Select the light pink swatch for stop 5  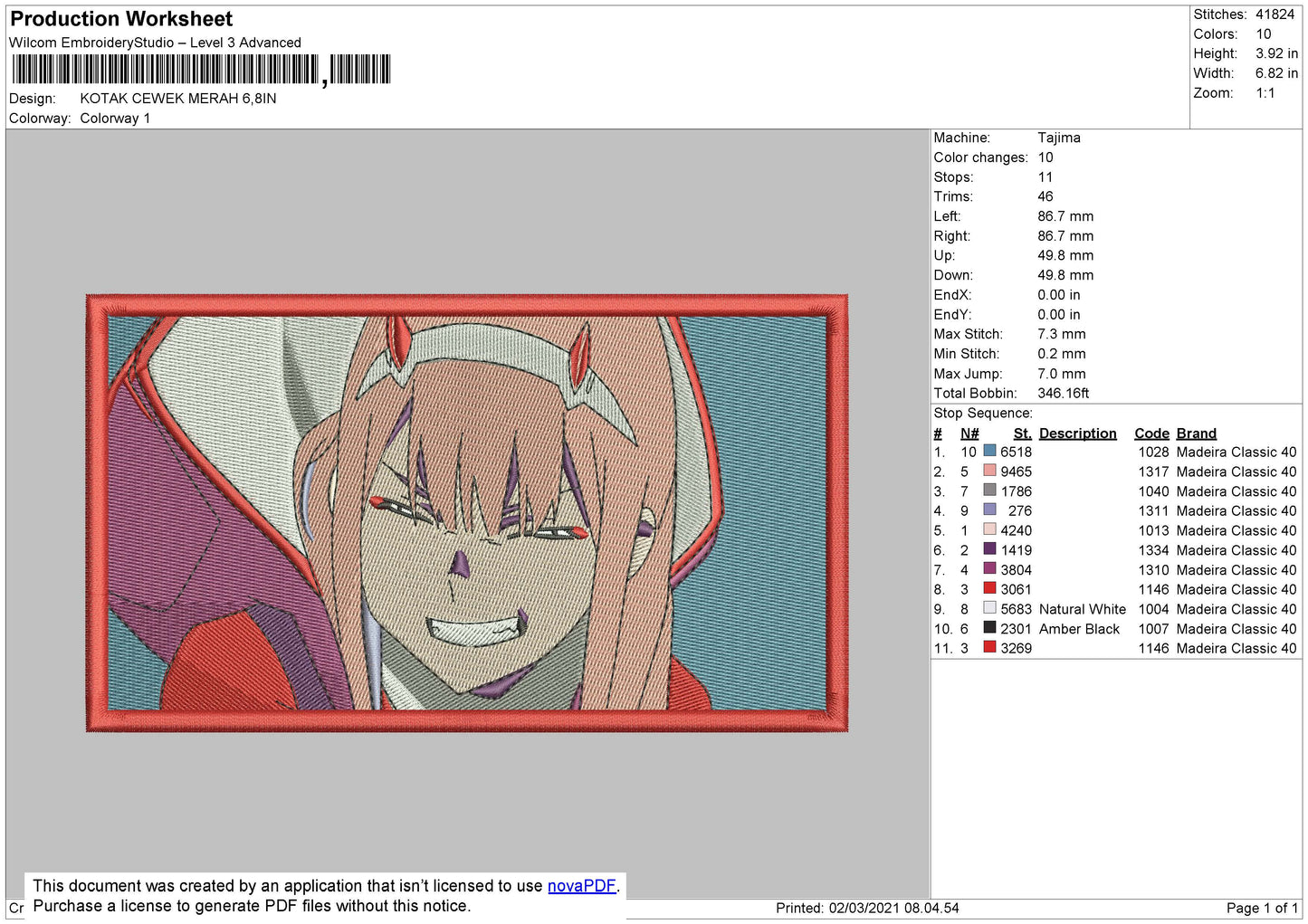990,529
